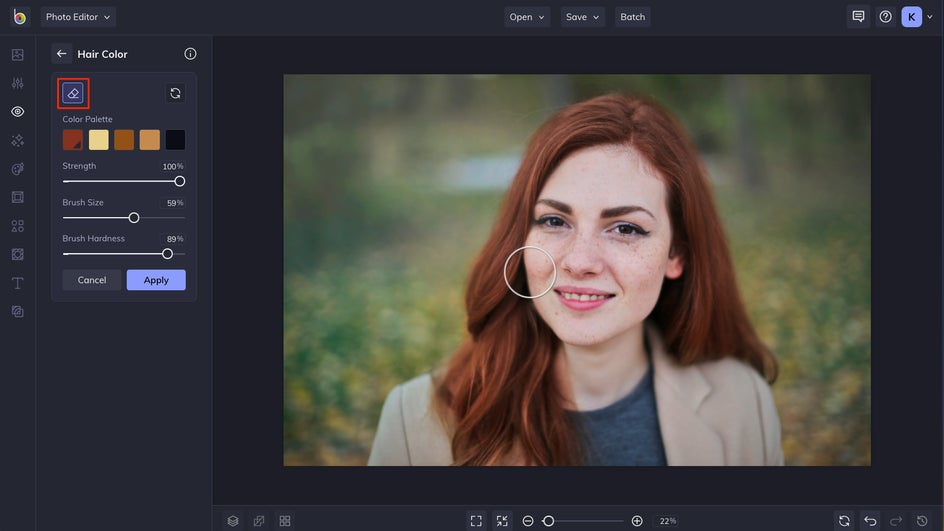Open the feedback chat icon
The width and height of the screenshot is (944, 531).
pyautogui.click(x=859, y=17)
